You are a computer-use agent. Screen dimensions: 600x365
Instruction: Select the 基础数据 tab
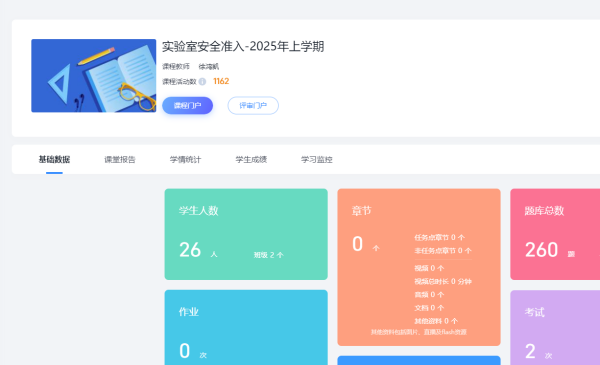click(54, 160)
